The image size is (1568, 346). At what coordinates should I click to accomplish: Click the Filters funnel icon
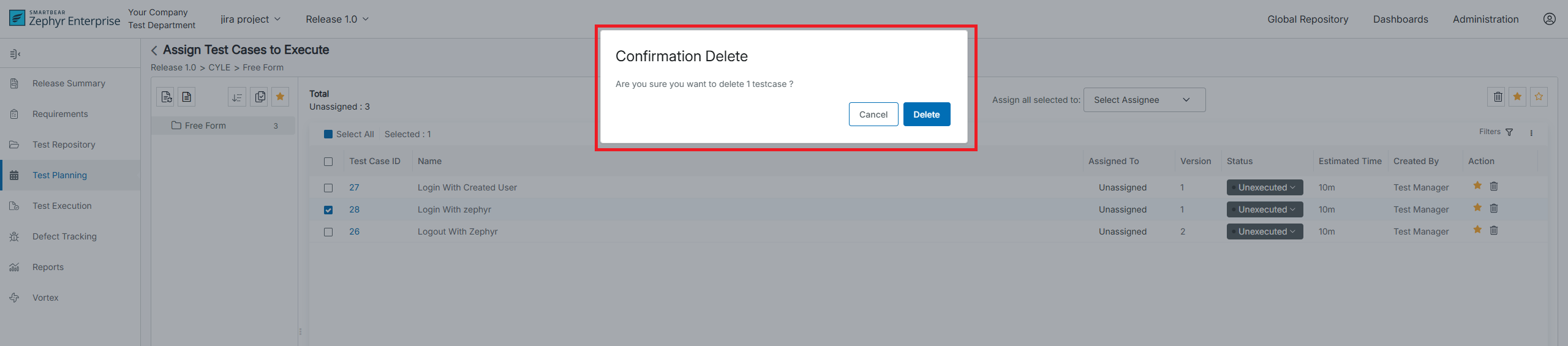click(1509, 132)
